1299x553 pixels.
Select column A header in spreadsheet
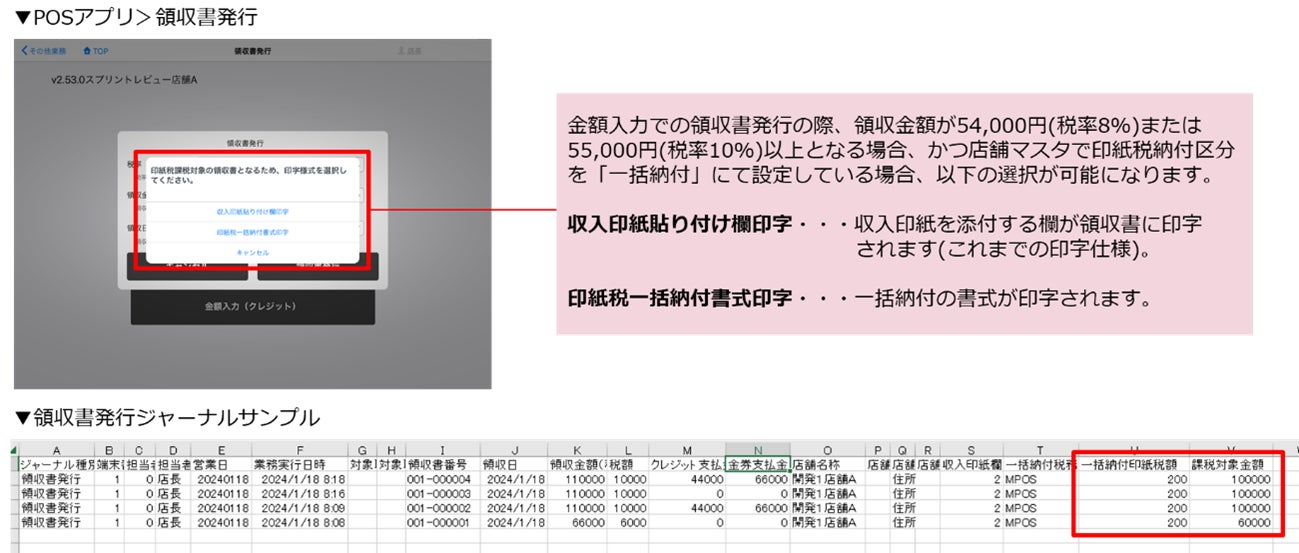55,450
